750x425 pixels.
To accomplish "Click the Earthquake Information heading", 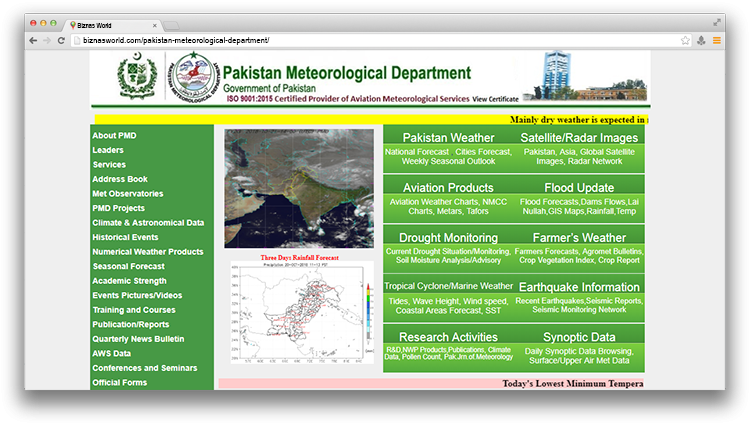I will click(579, 286).
